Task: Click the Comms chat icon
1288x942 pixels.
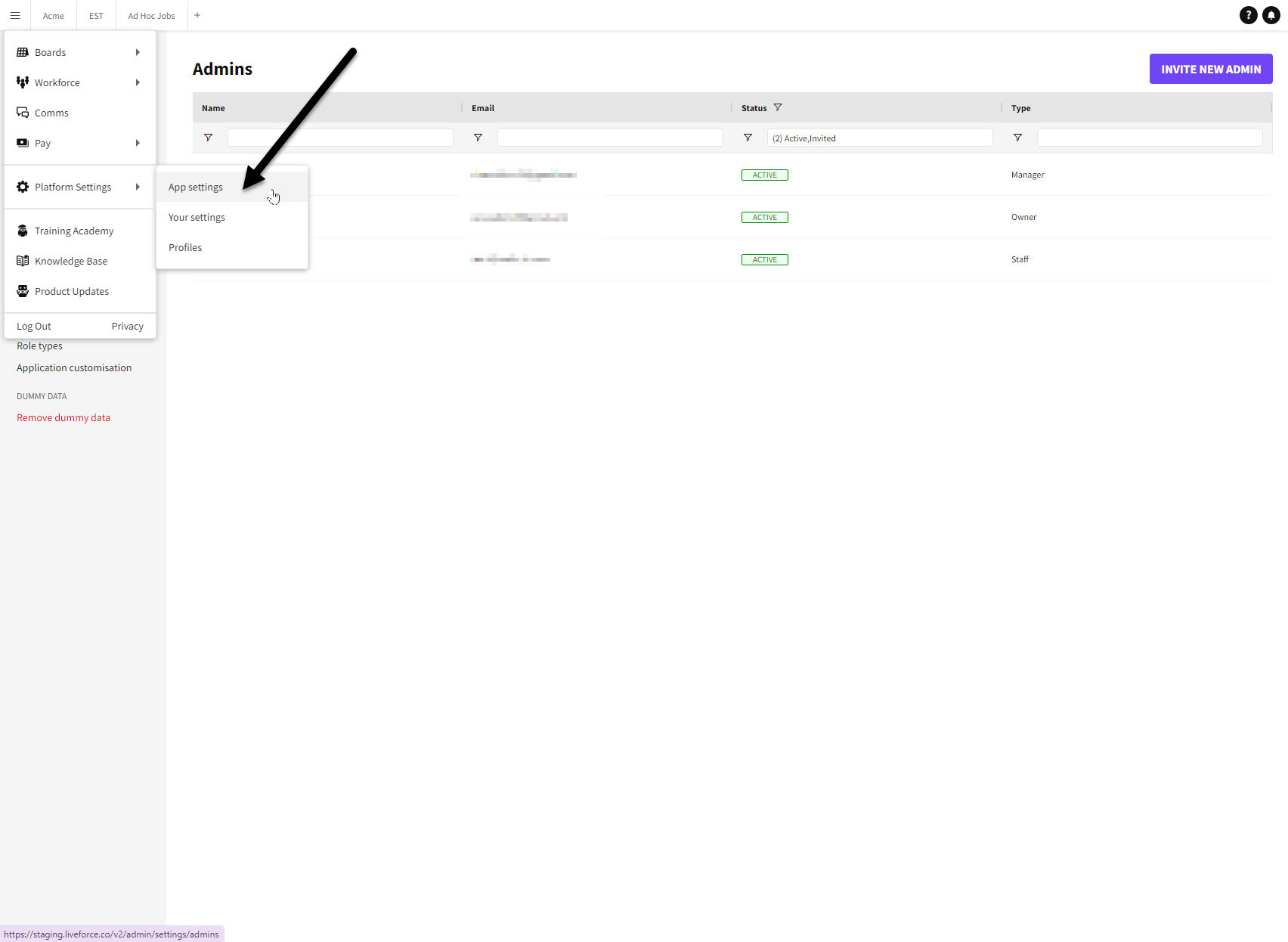Action: [23, 113]
